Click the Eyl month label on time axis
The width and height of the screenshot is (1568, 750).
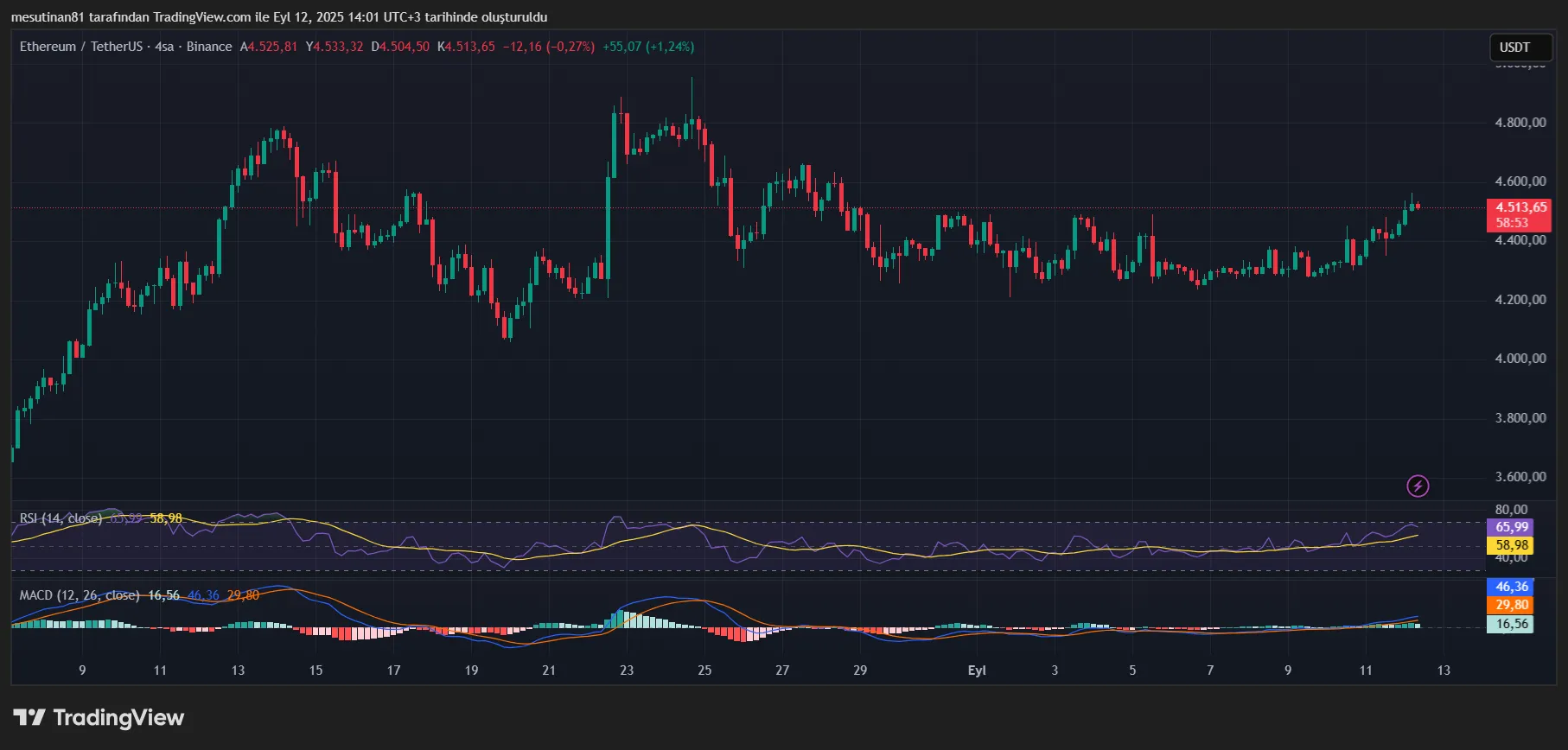[x=977, y=671]
